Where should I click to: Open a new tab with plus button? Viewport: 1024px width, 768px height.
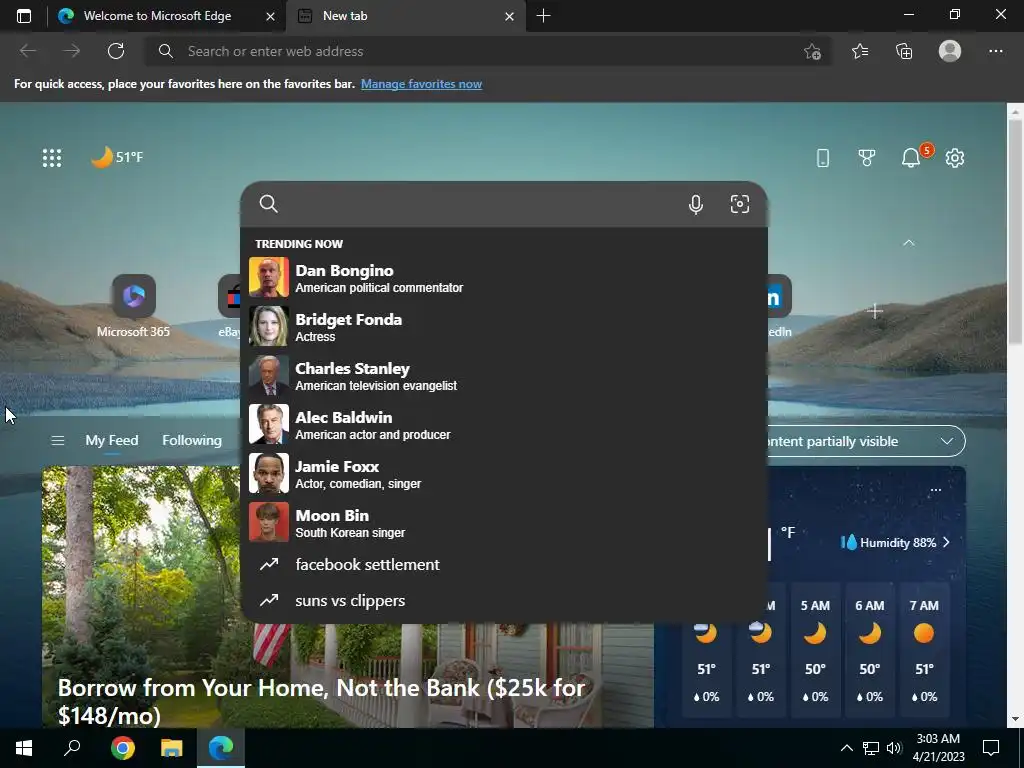tap(543, 16)
